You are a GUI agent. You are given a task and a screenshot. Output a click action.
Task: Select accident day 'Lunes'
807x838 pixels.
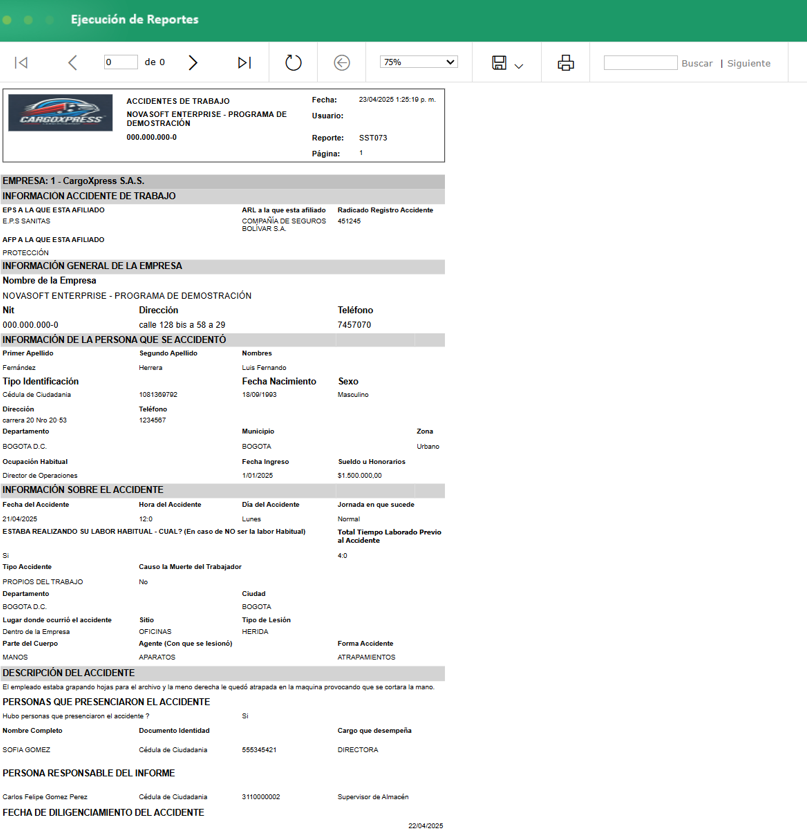(251, 519)
